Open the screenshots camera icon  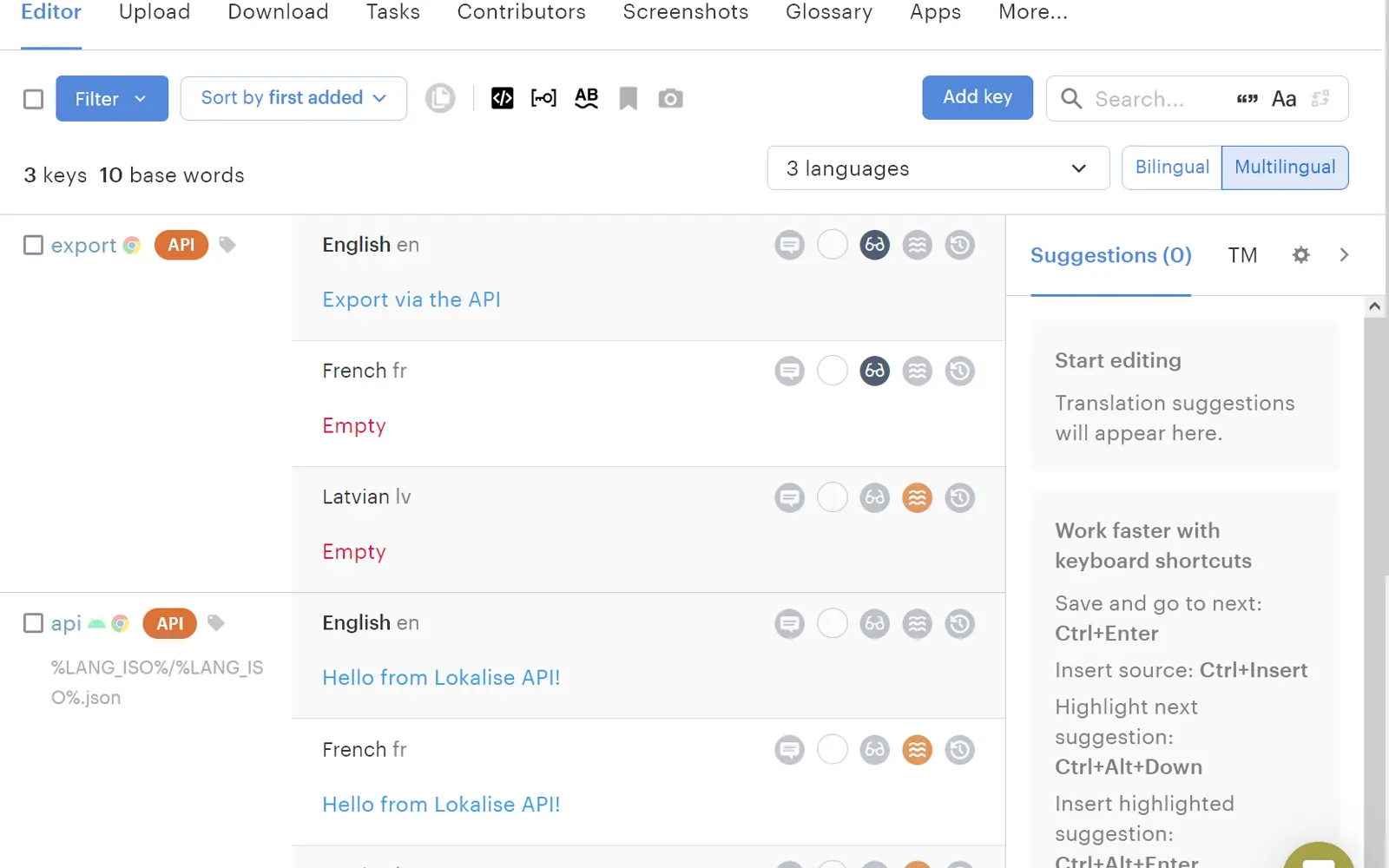(x=670, y=98)
